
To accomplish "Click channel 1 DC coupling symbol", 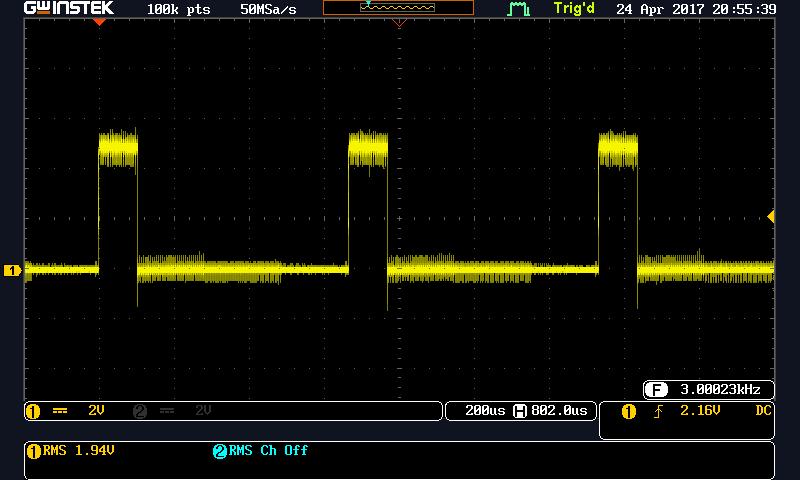I will 59,411.
